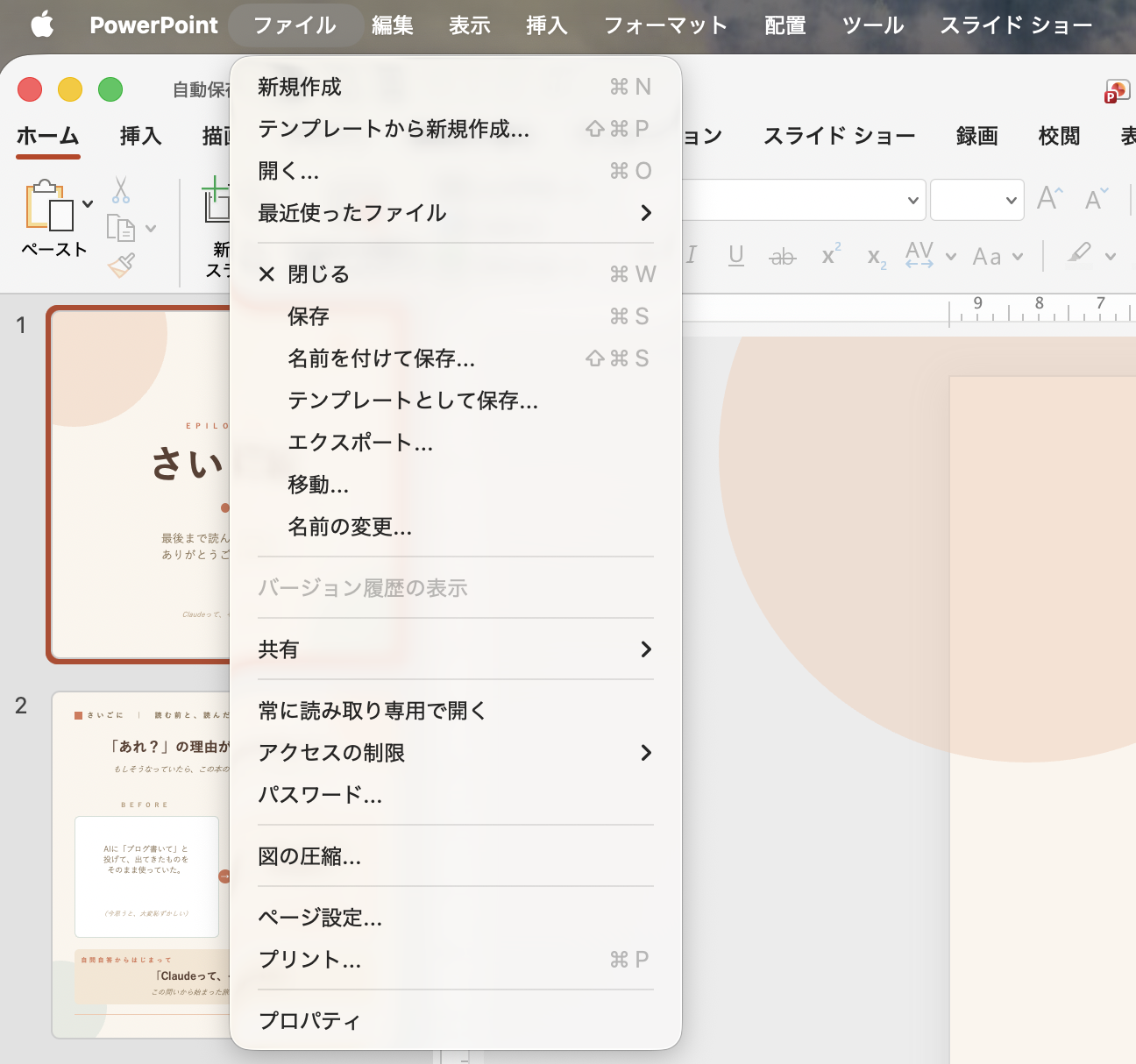
Task: Open the Copy options dropdown arrow
Action: [x=151, y=229]
